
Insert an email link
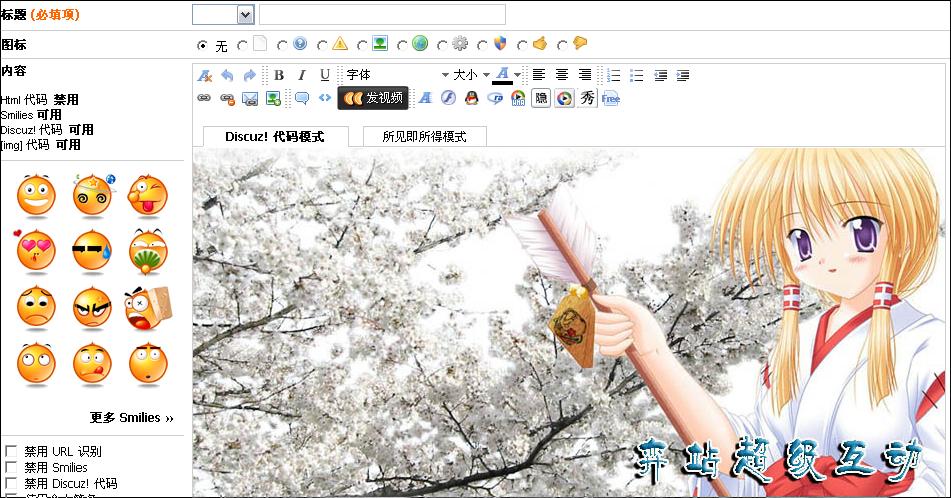250,98
